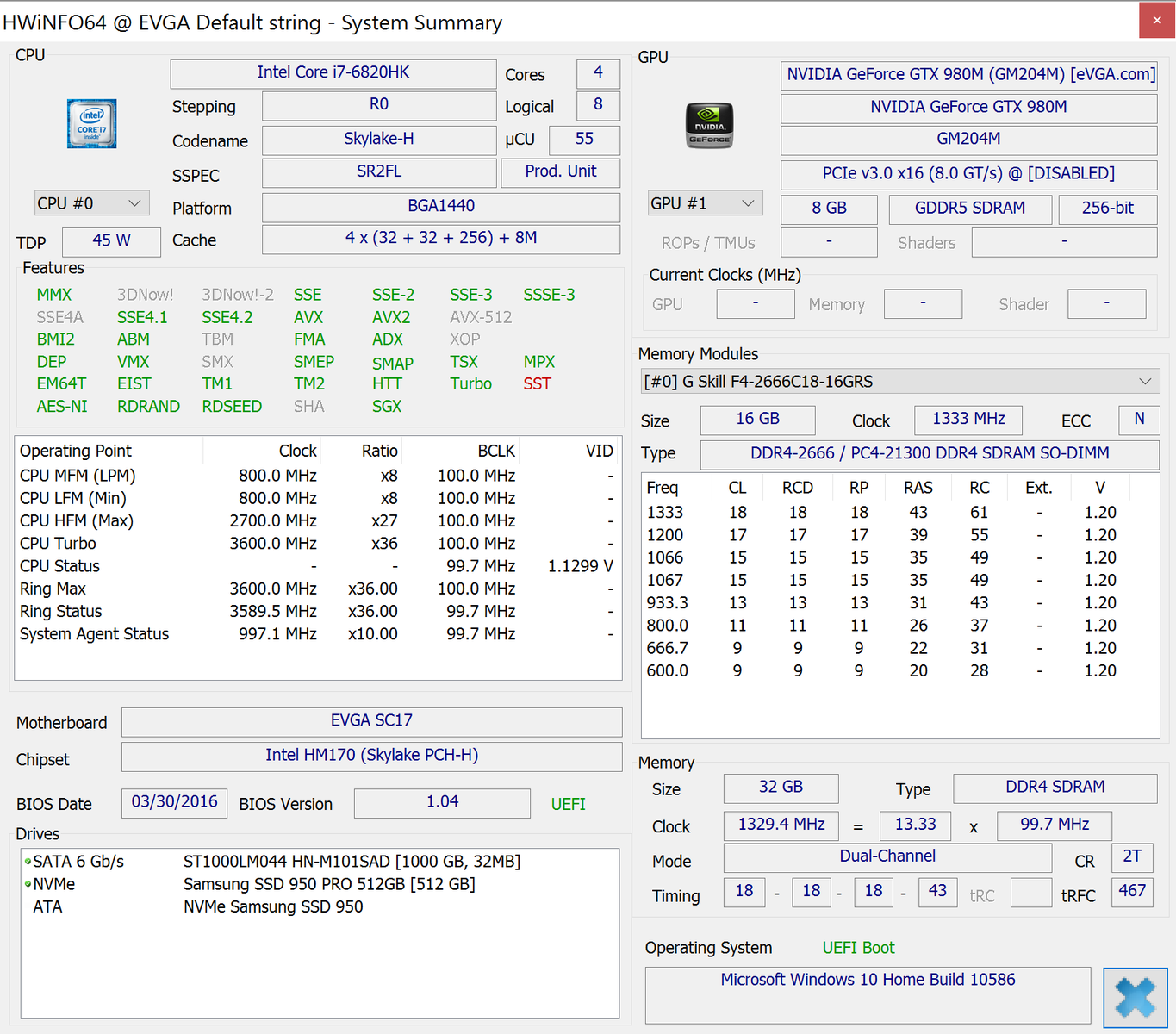1176x1034 pixels.
Task: Click the command rate 2T field
Action: click(x=1133, y=857)
